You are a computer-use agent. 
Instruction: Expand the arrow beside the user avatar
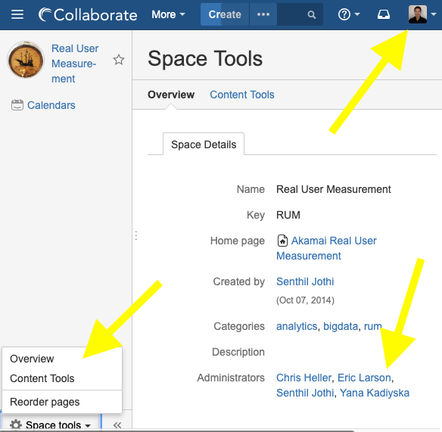(433, 15)
